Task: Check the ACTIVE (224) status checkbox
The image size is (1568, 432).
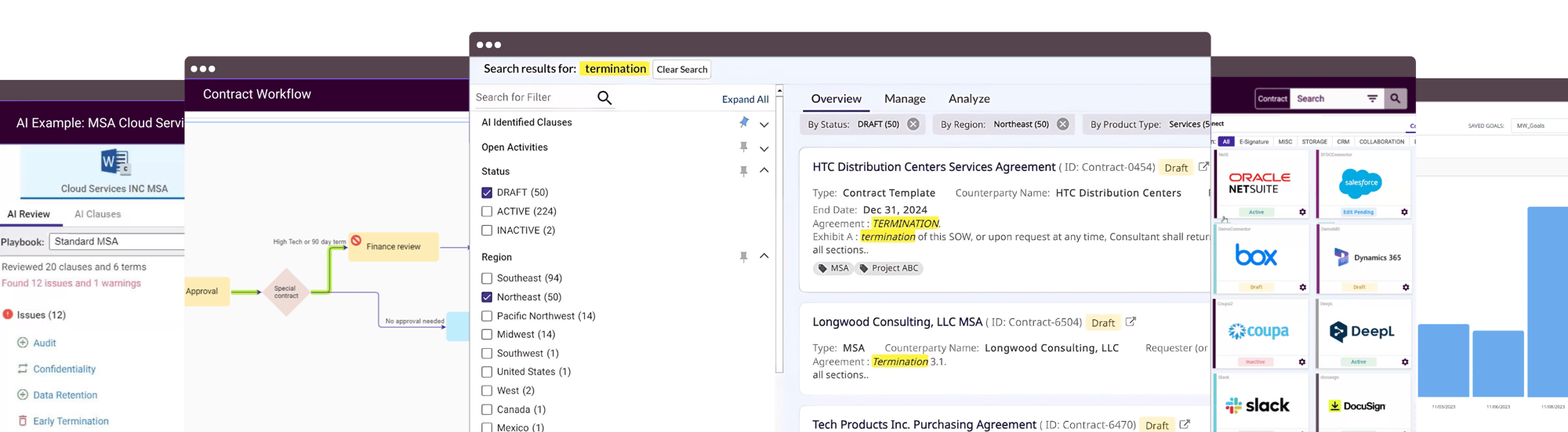Action: (x=487, y=211)
